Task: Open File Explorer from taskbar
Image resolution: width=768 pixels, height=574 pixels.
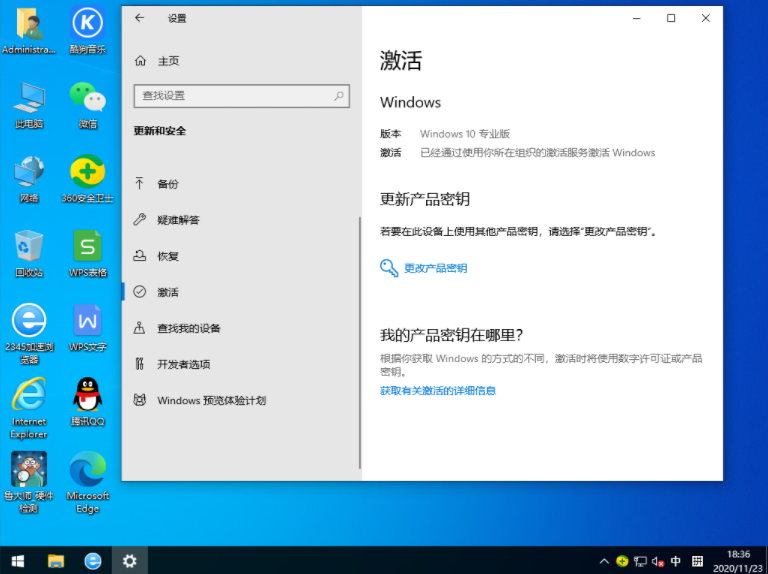Action: coord(56,560)
